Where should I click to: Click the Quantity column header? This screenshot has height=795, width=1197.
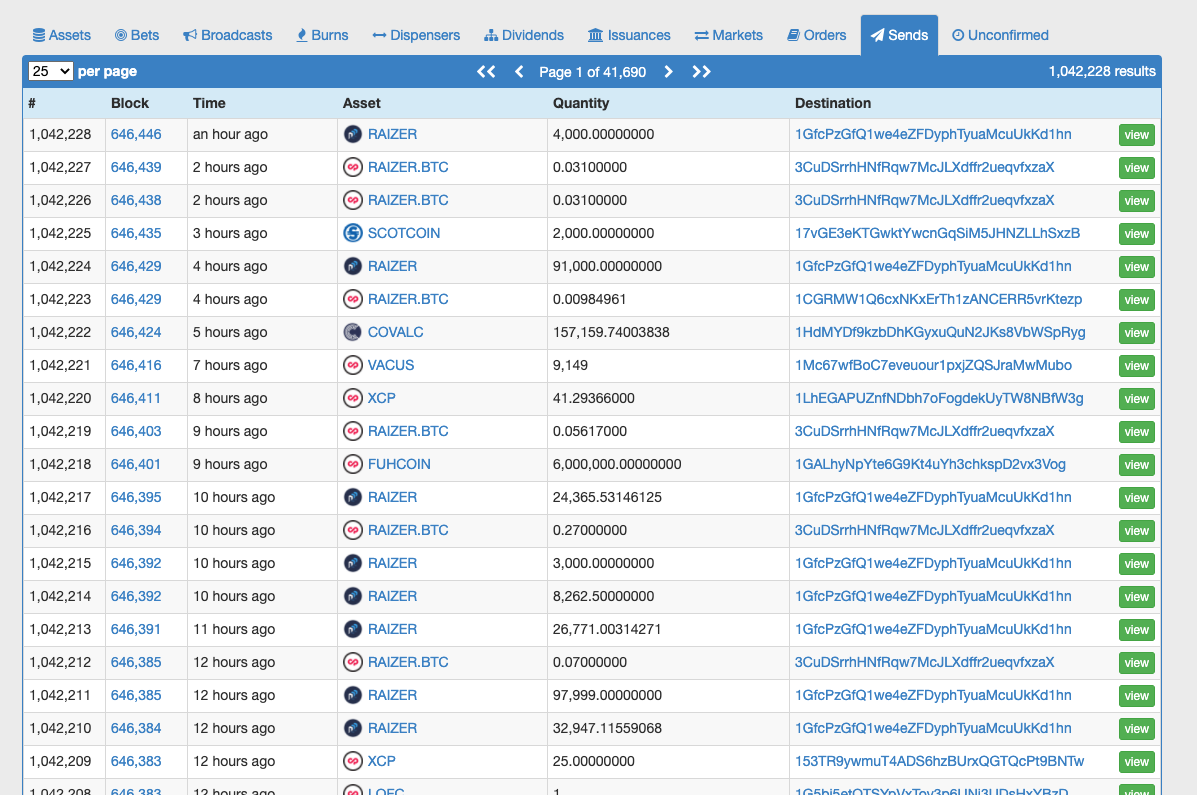pos(581,103)
